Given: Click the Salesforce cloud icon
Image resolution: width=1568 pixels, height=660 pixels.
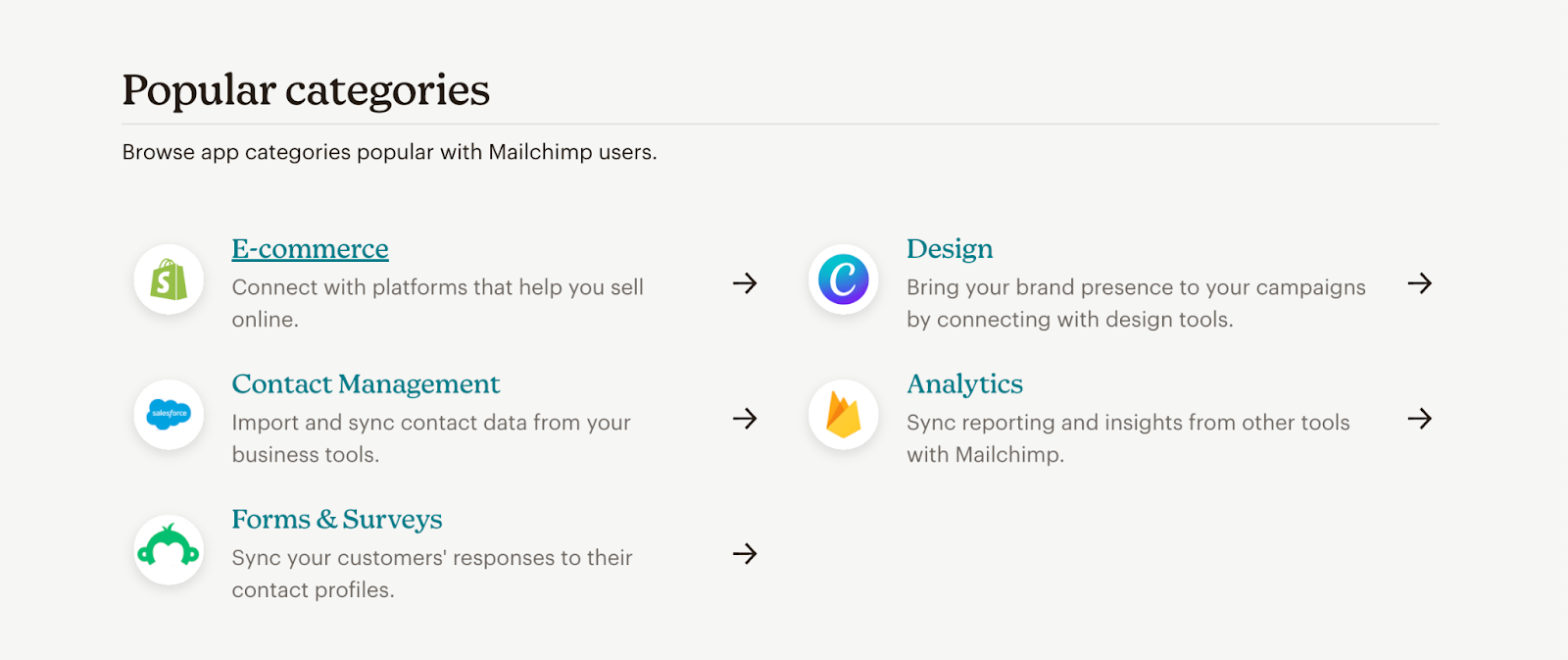Looking at the screenshot, I should 168,415.
